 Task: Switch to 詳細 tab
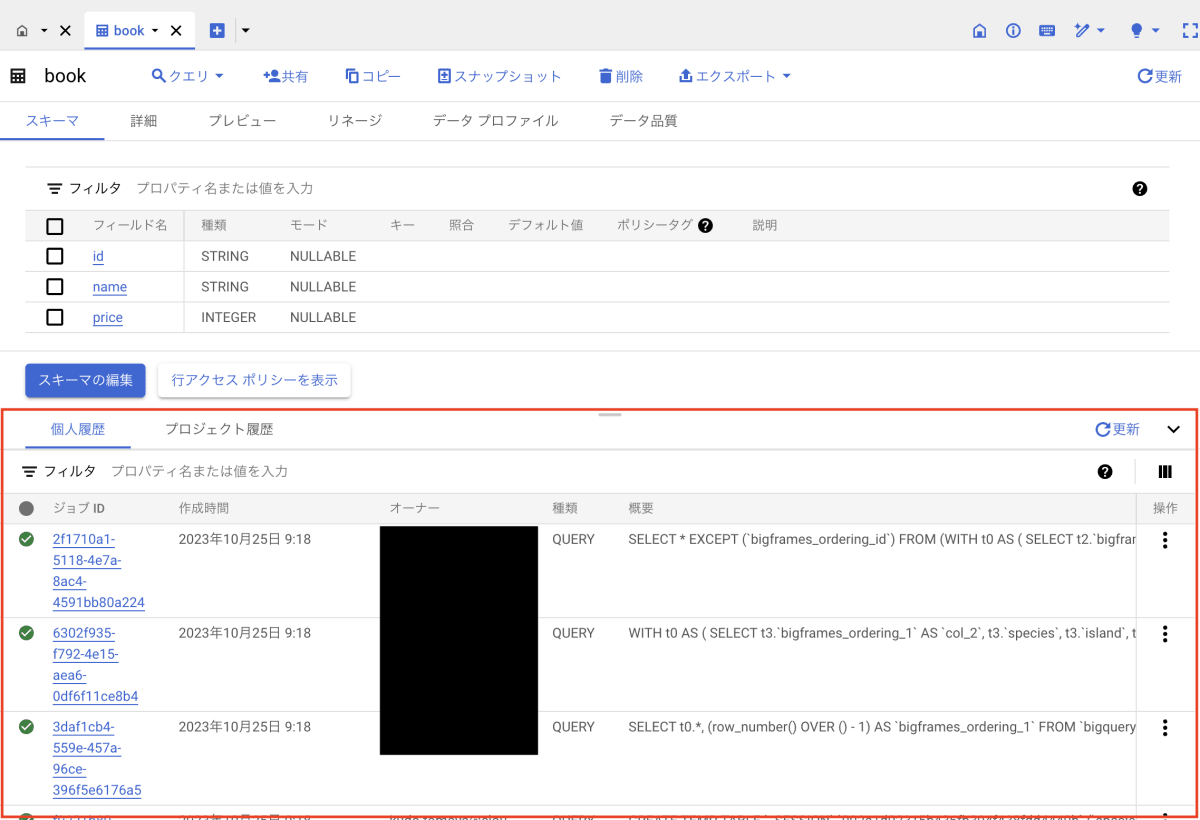click(x=144, y=120)
